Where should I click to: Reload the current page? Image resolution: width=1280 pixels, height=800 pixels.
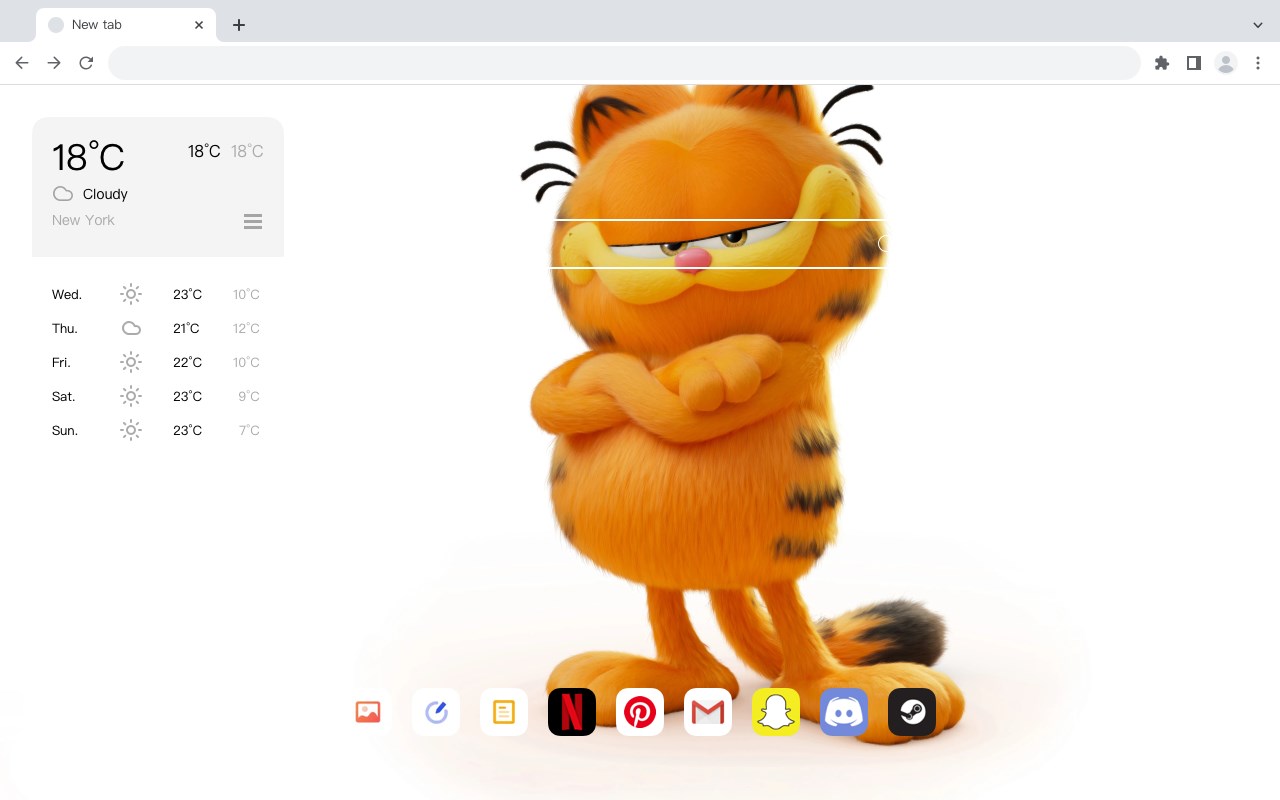click(86, 63)
